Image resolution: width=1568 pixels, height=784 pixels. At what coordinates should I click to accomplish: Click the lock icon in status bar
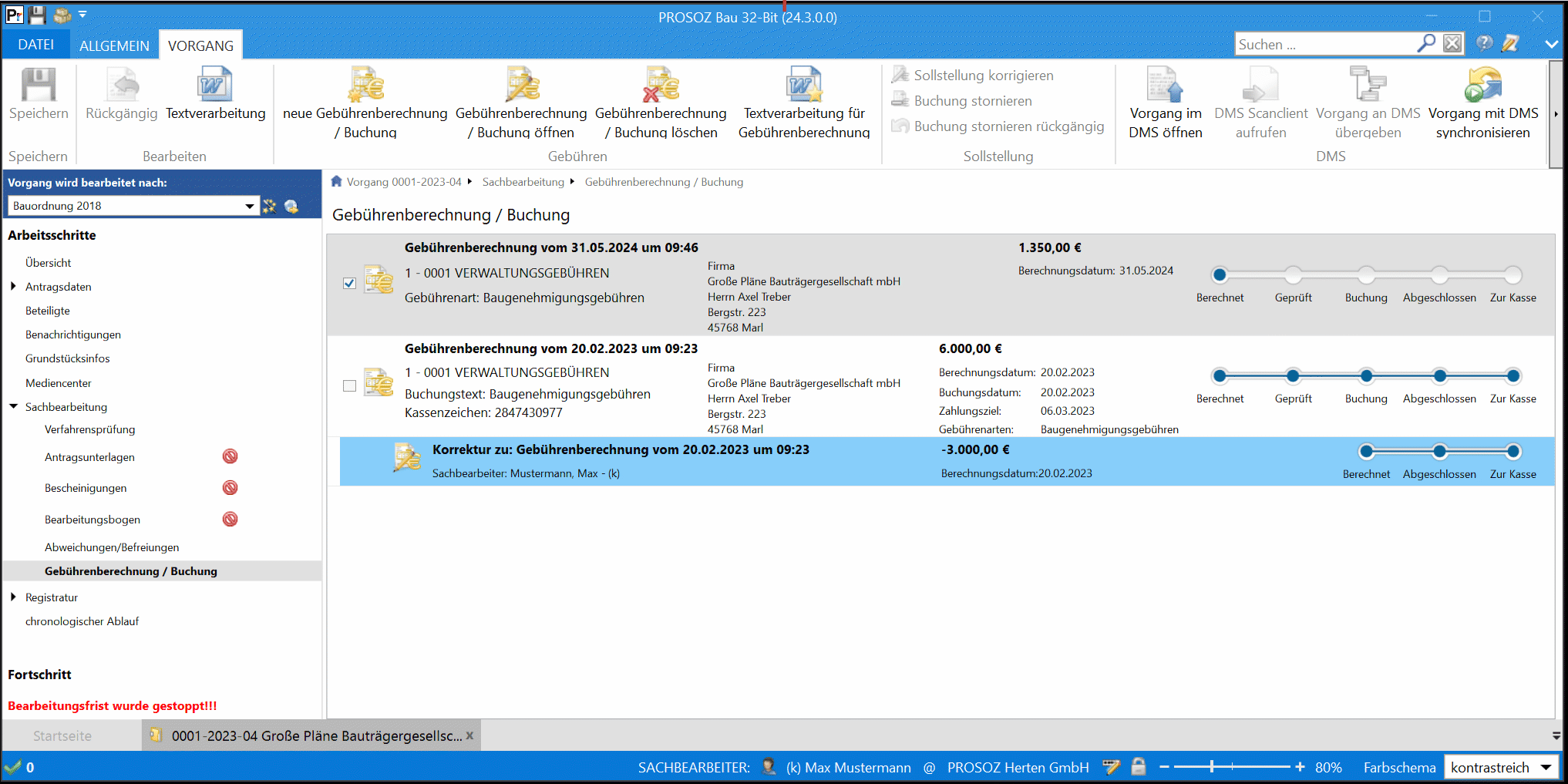pos(1139,766)
